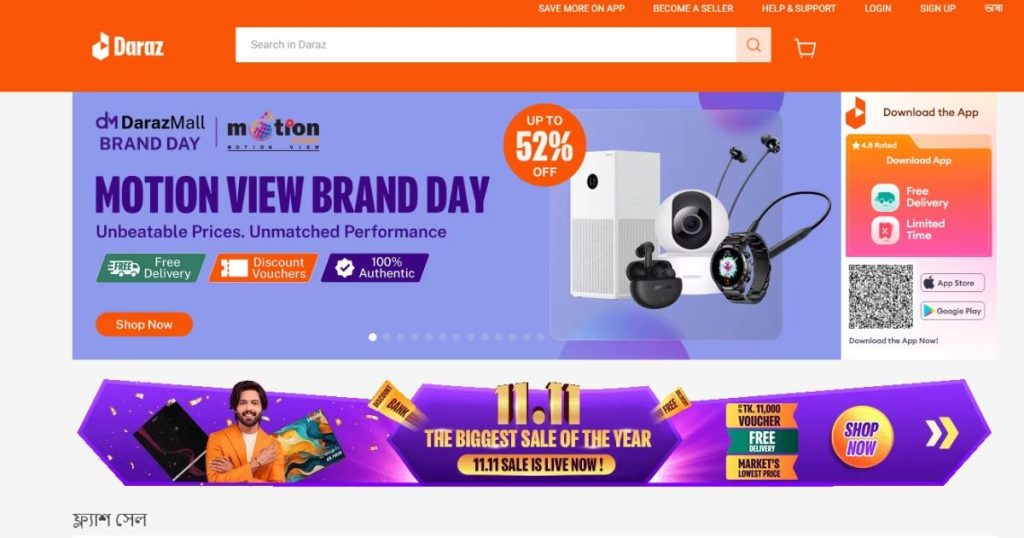This screenshot has height=538, width=1024.
Task: Select the last carousel dot indicator
Action: (x=541, y=337)
